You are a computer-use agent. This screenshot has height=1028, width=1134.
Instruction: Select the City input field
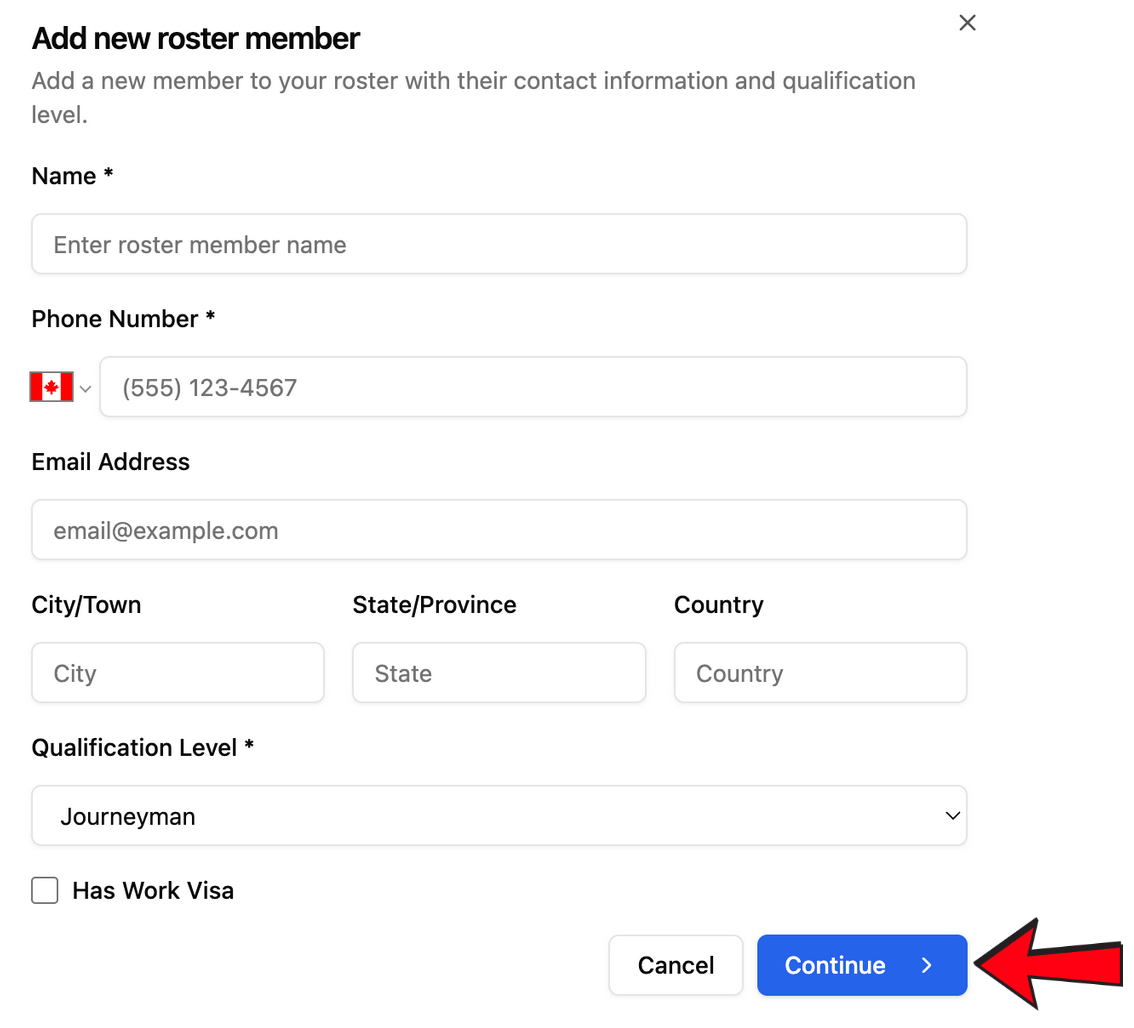point(177,672)
